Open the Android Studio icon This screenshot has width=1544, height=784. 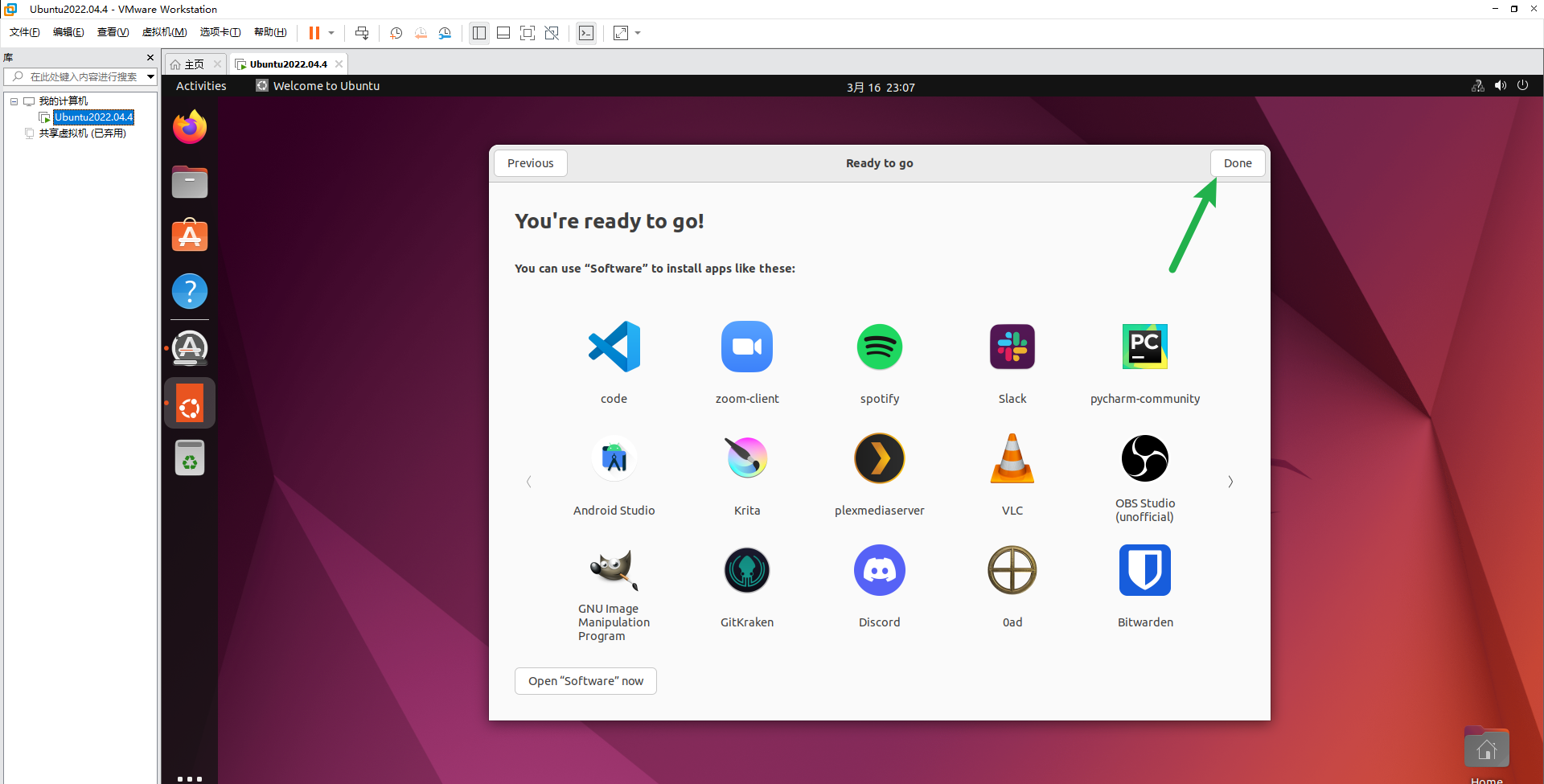pyautogui.click(x=614, y=458)
